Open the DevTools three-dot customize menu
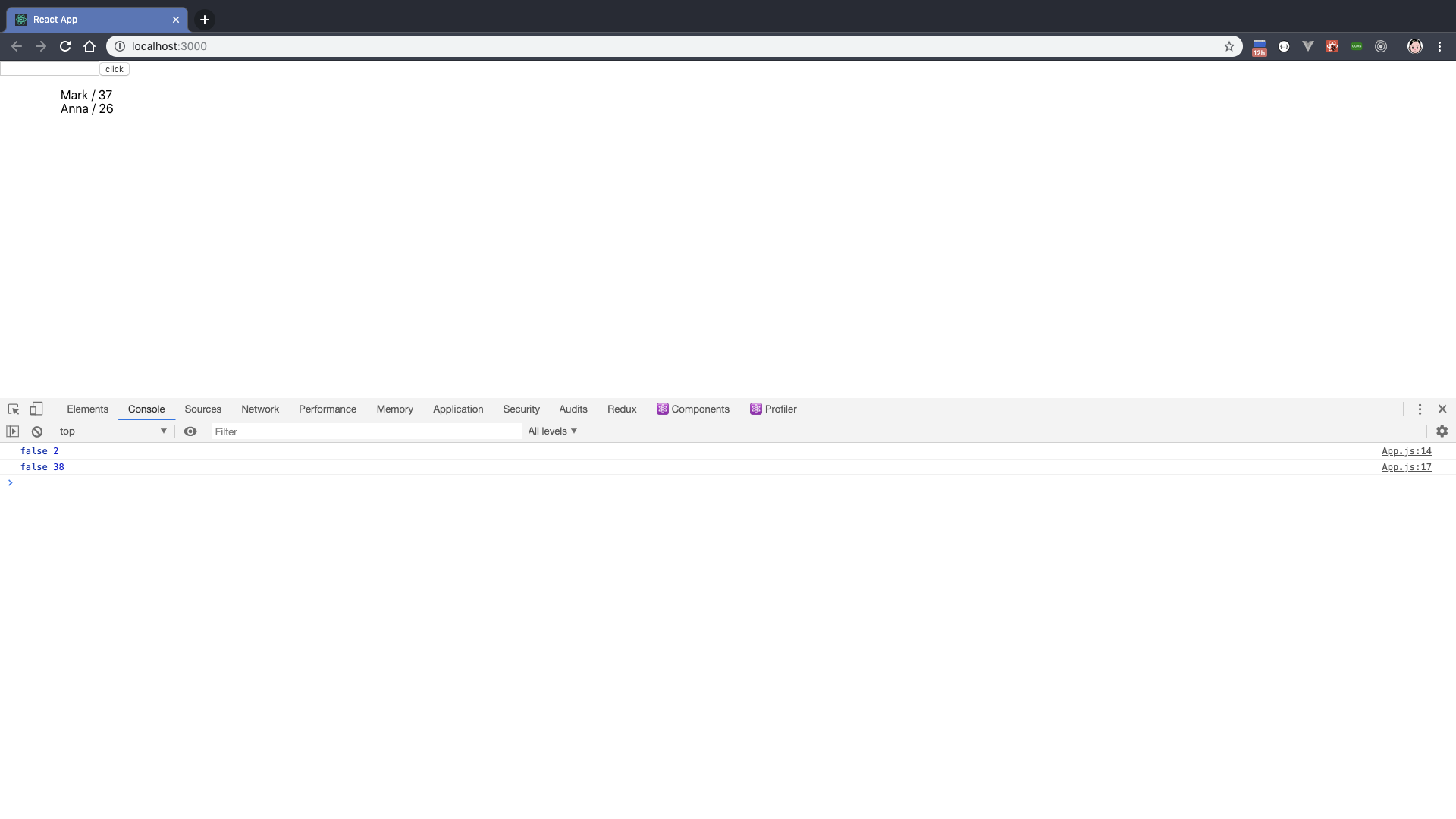This screenshot has height=819, width=1456. click(x=1420, y=409)
